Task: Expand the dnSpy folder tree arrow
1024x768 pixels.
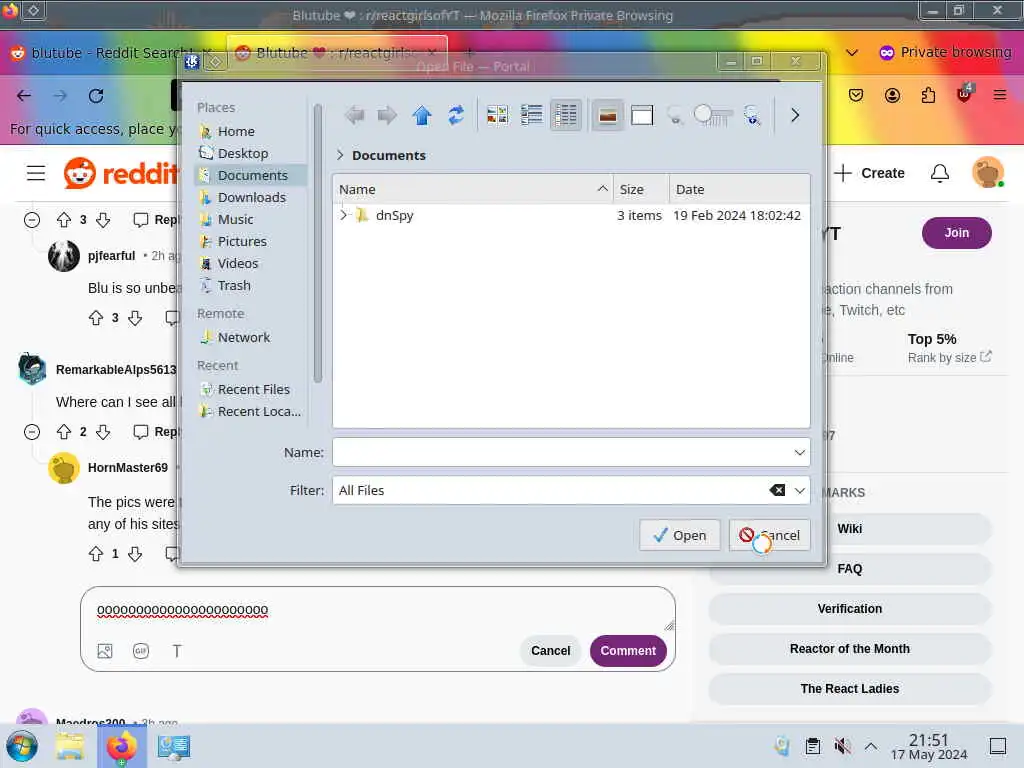Action: click(344, 215)
